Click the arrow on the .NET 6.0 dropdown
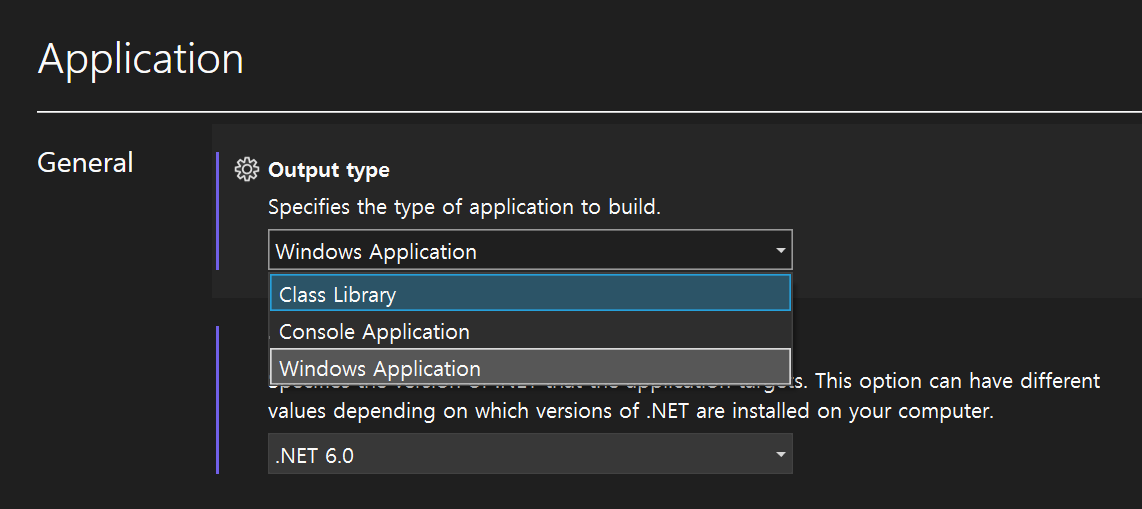The height and width of the screenshot is (509, 1142). pyautogui.click(x=780, y=456)
